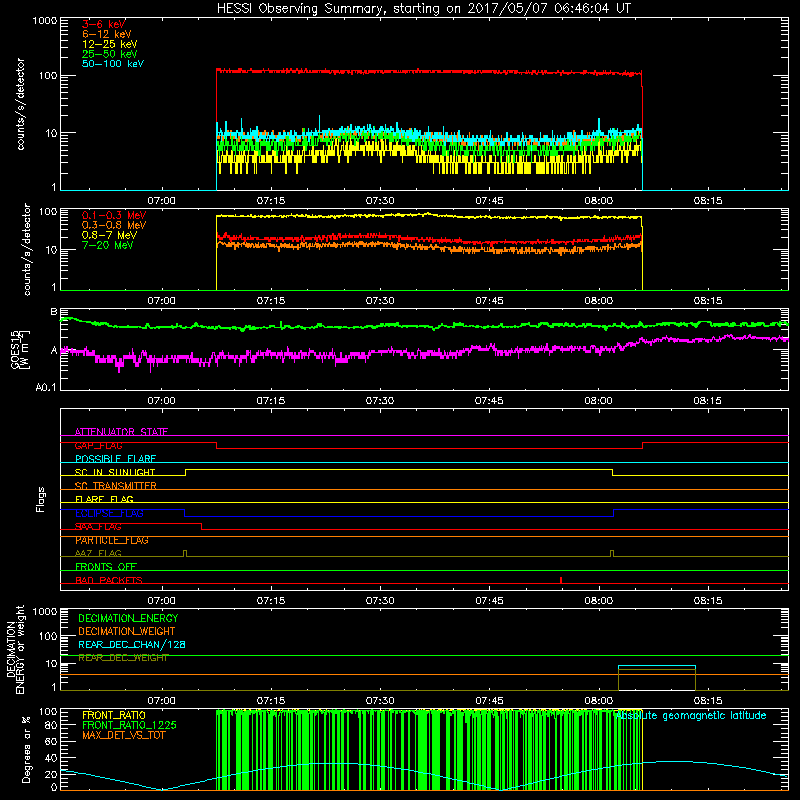This screenshot has height=800, width=800.
Task: Select the 6-12 keV legend label
Action: click(x=107, y=34)
